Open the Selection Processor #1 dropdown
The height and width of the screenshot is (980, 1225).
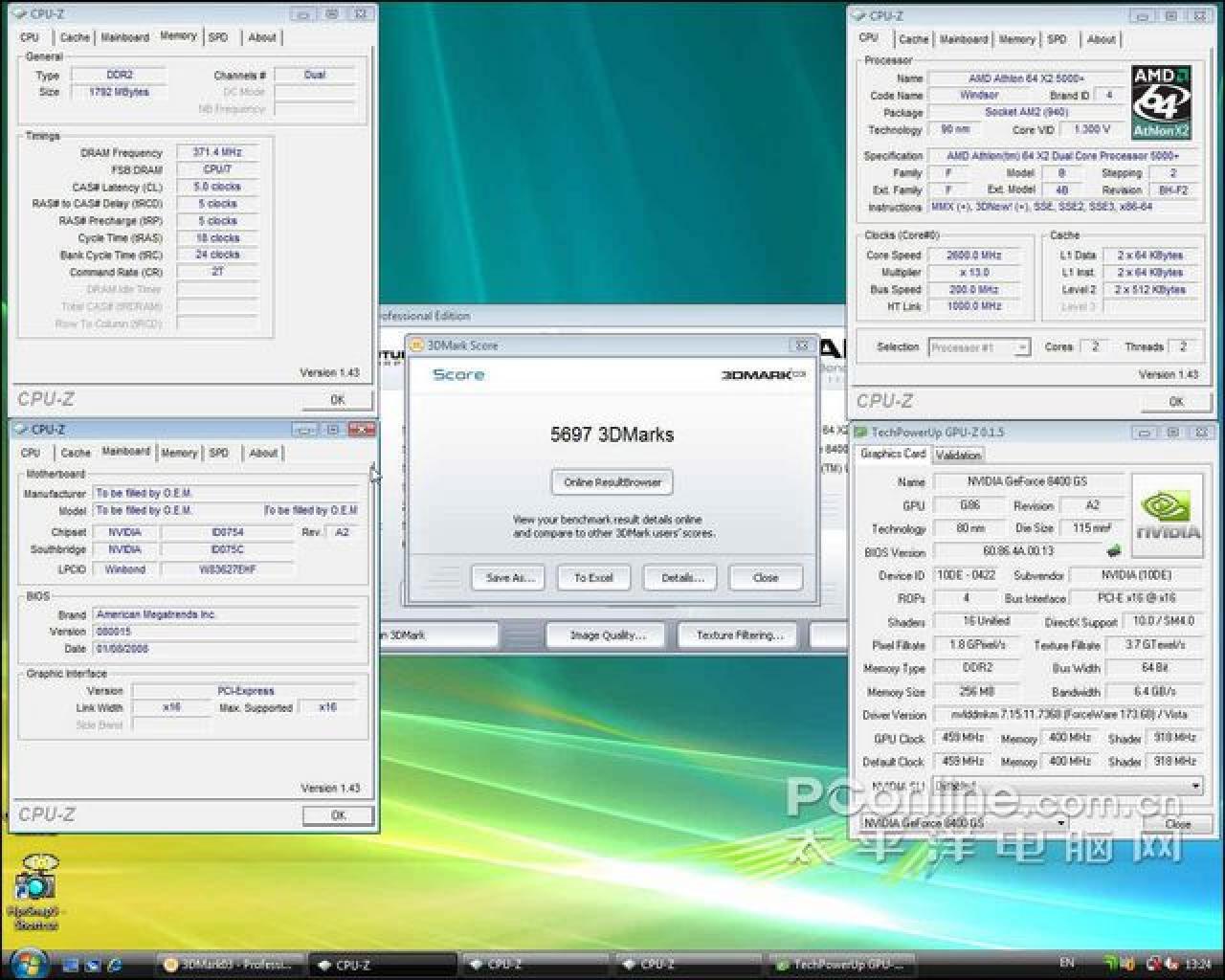(x=979, y=347)
